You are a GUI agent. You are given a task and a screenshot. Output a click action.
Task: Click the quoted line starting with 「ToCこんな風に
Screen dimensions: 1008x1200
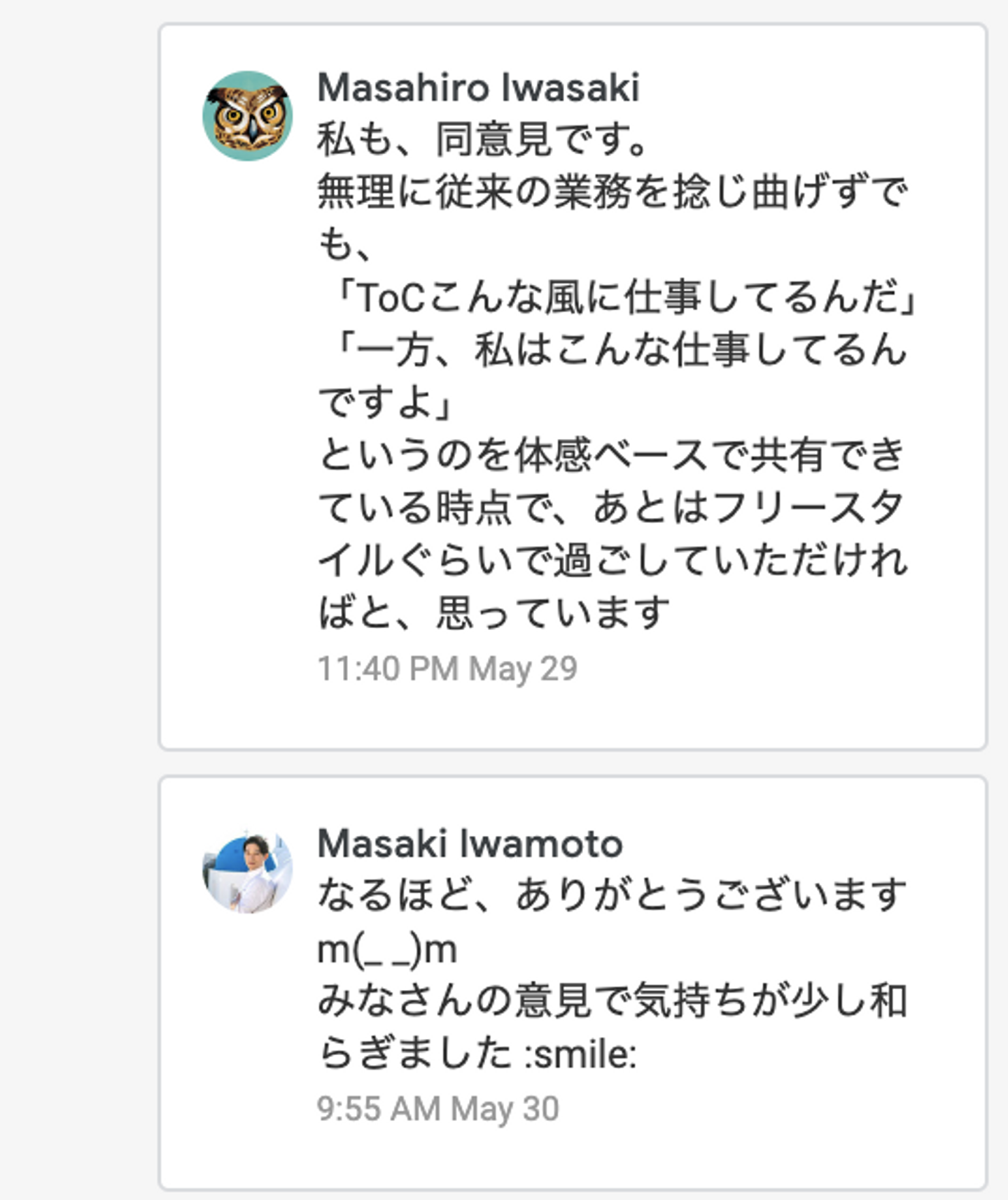(x=623, y=297)
